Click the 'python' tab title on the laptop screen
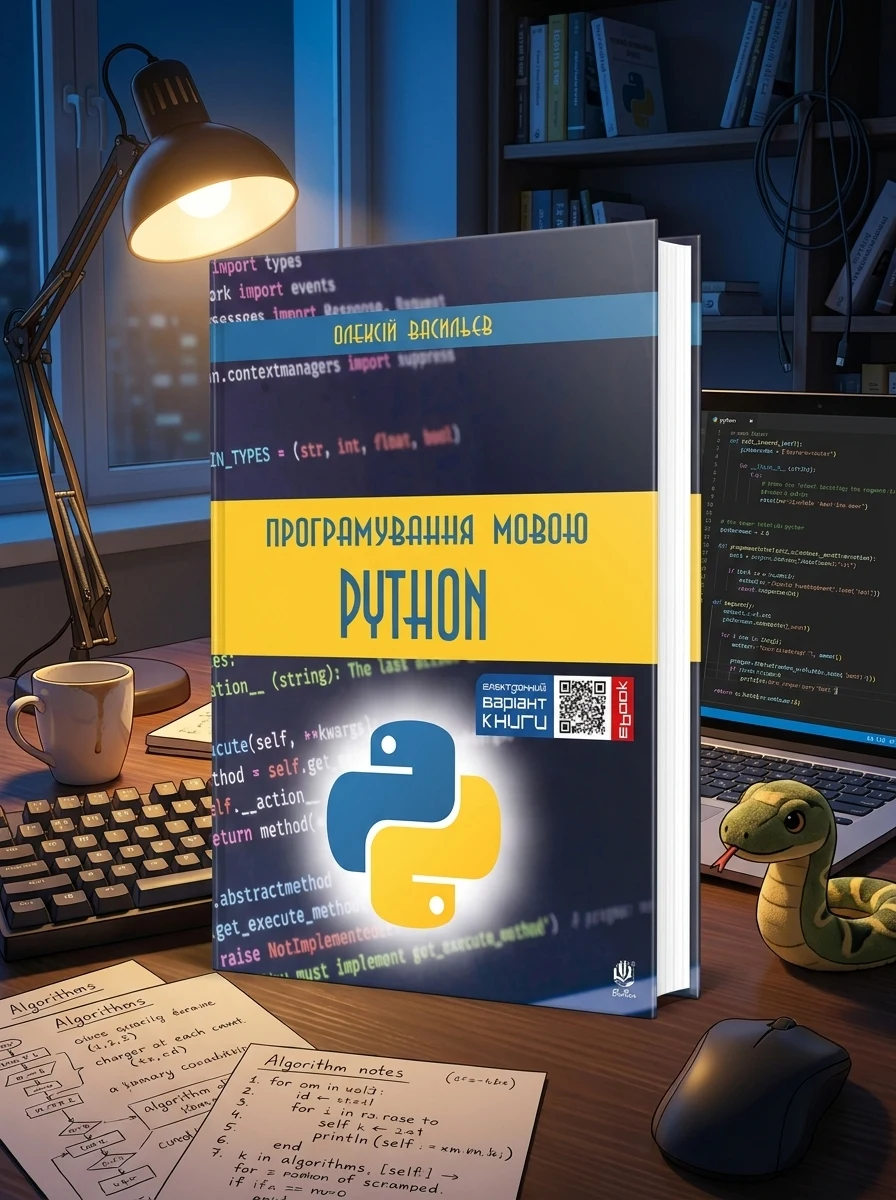The image size is (896, 1200). click(x=729, y=421)
